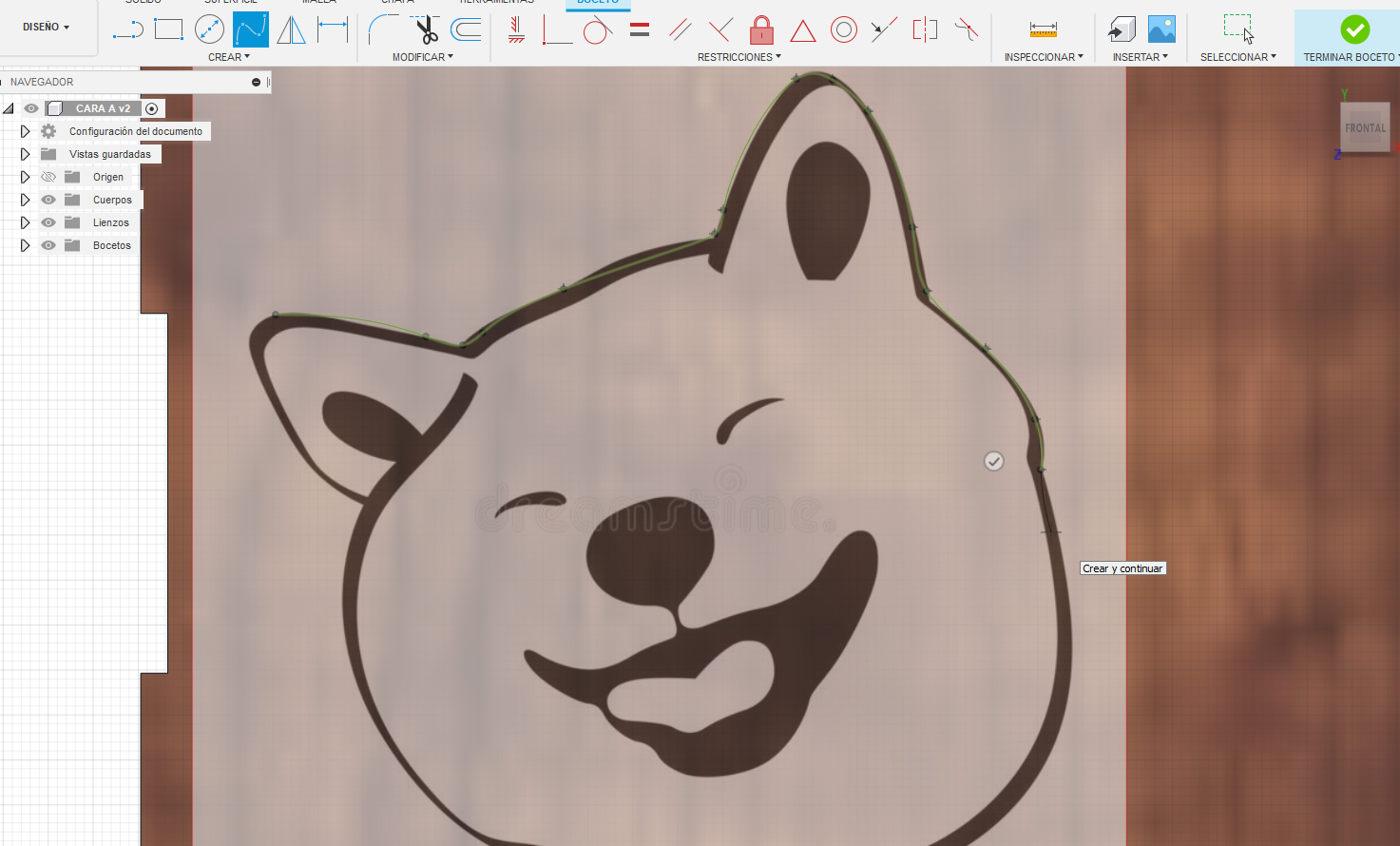Select the Trim scissors tool
1400x846 pixels.
(427, 29)
